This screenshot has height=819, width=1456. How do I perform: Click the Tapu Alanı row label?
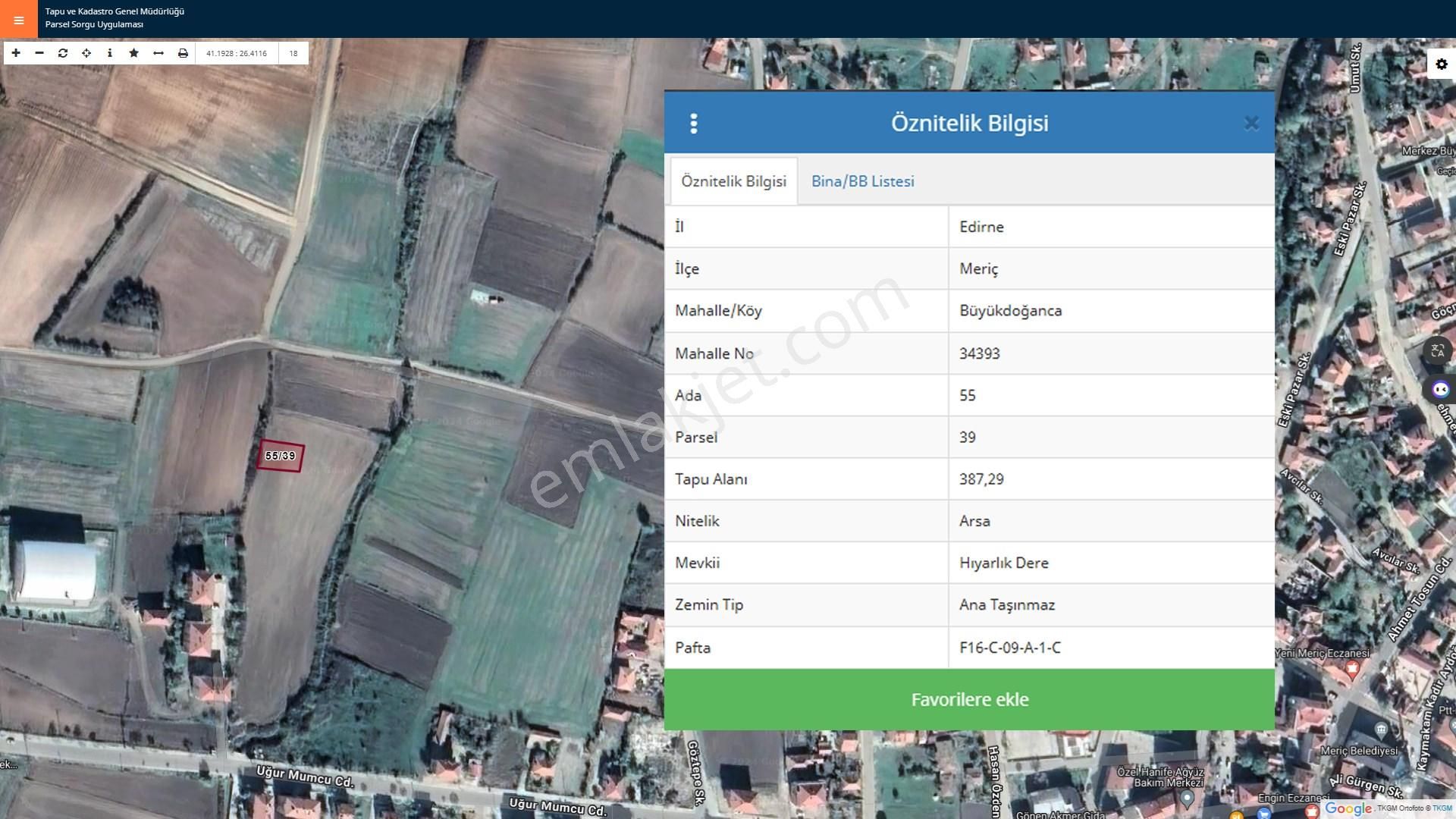711,479
